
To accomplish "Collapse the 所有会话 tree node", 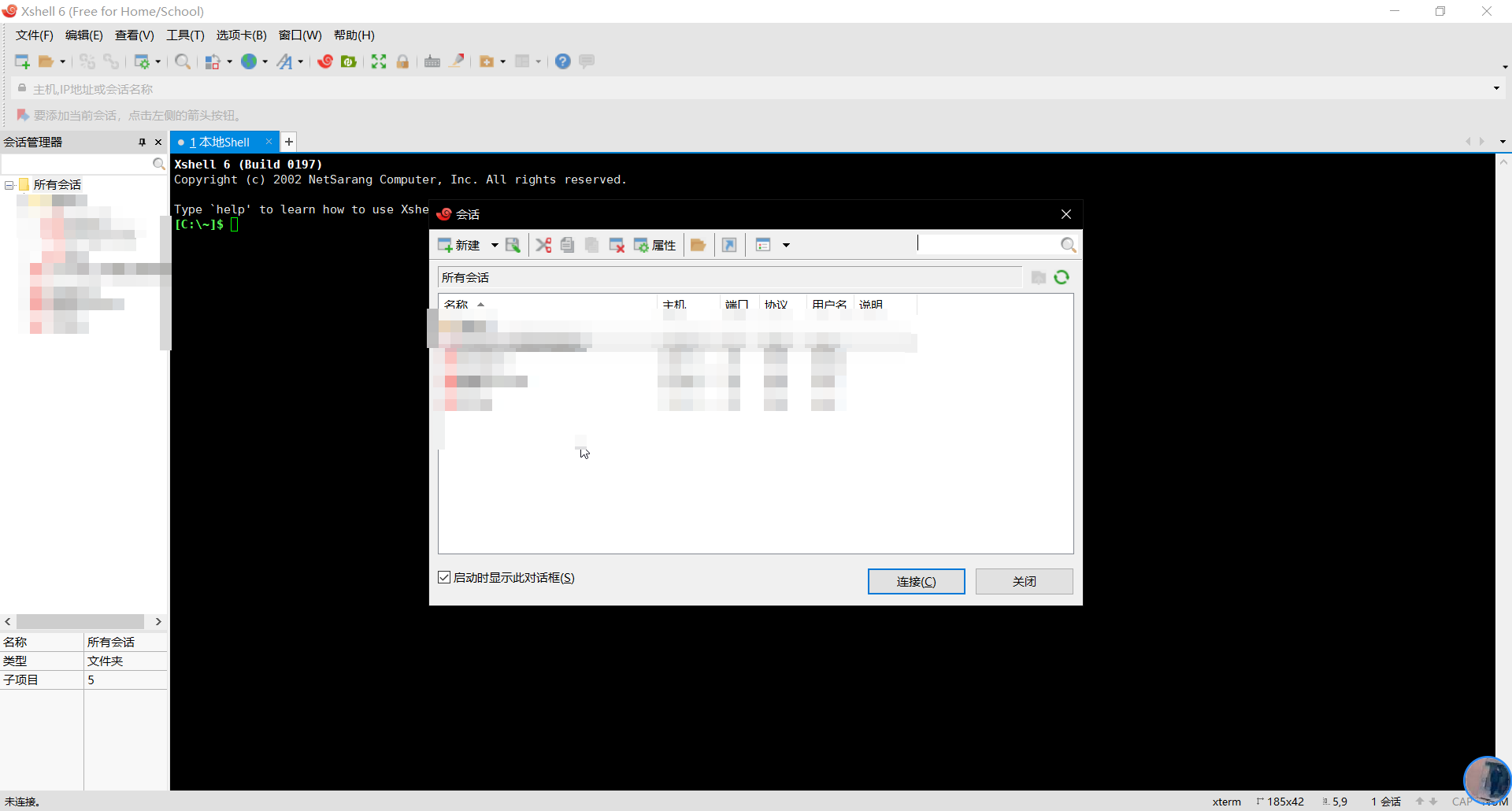I will pos(9,185).
